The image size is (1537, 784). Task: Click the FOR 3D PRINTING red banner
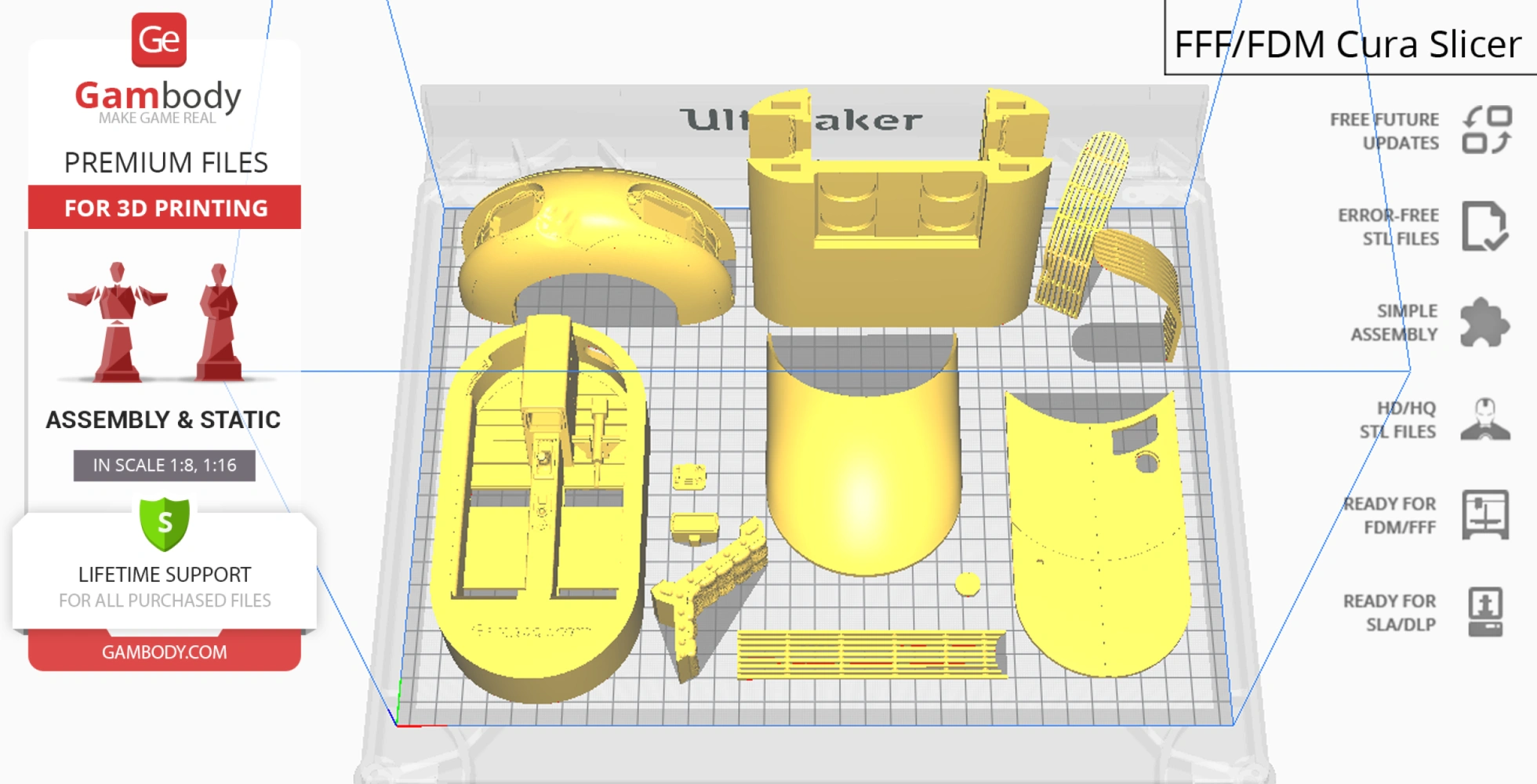165,208
